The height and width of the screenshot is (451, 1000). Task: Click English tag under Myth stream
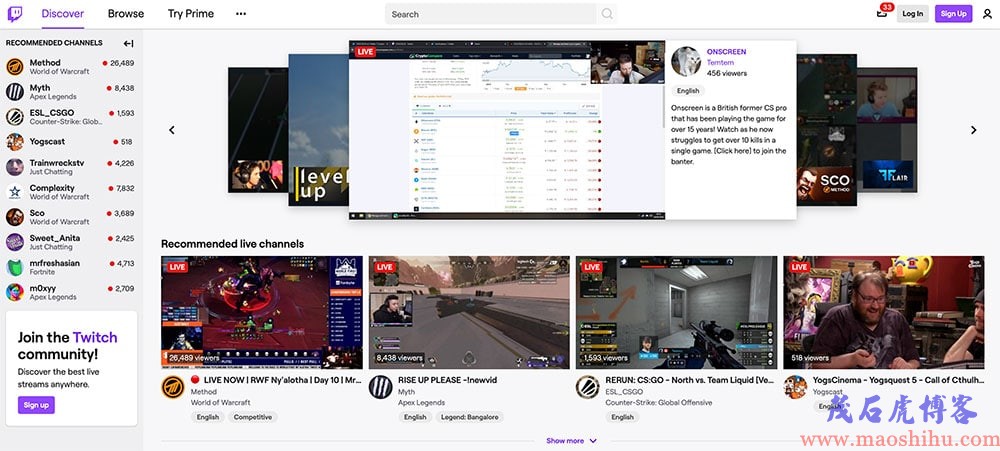(x=415, y=417)
